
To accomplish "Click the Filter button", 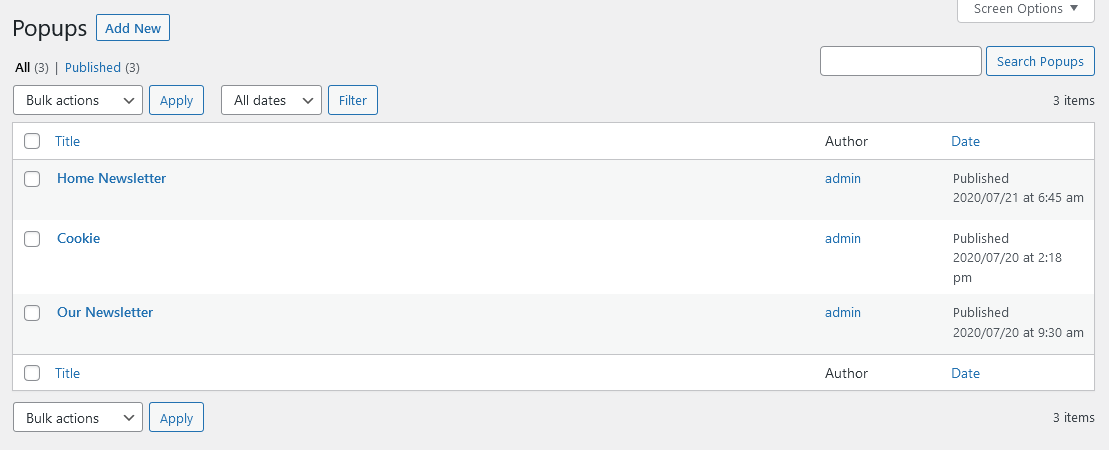I will [x=353, y=100].
